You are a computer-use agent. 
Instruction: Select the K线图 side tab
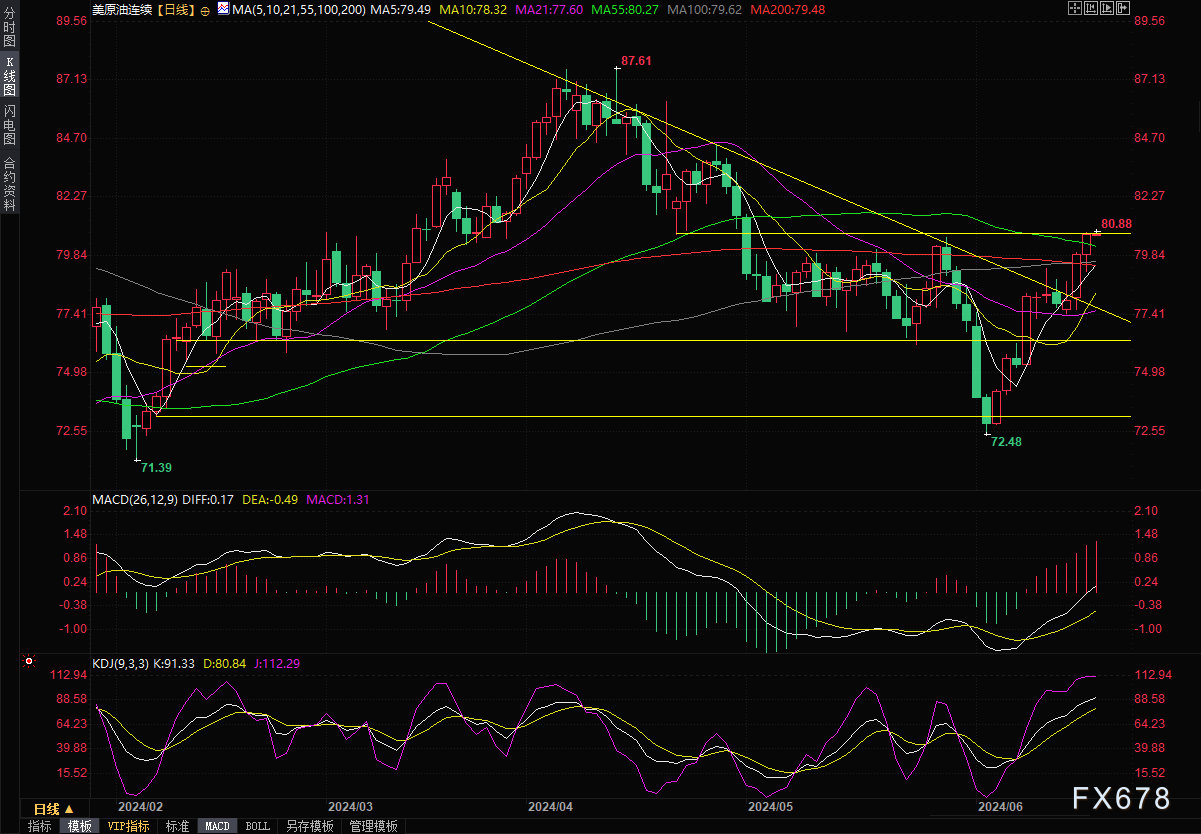(x=10, y=77)
